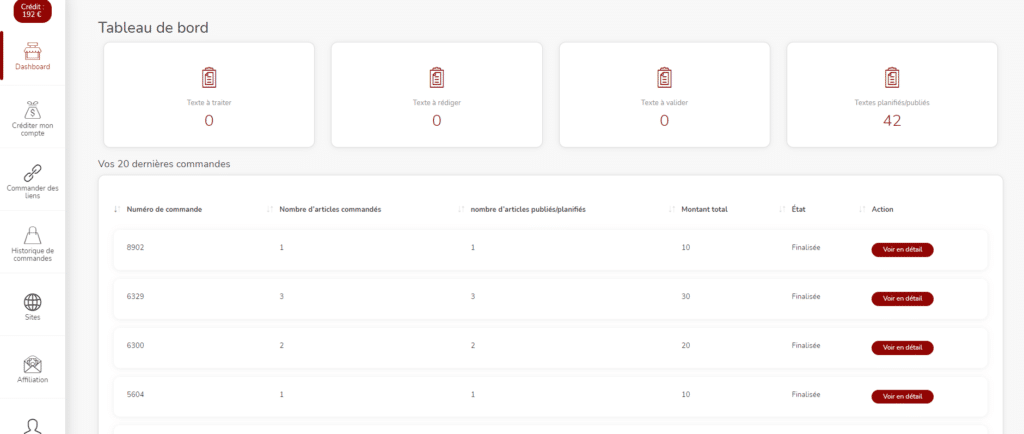Viewport: 1024px width, 434px height.
Task: Click the 0 count under Texte à traiter
Action: click(x=209, y=121)
